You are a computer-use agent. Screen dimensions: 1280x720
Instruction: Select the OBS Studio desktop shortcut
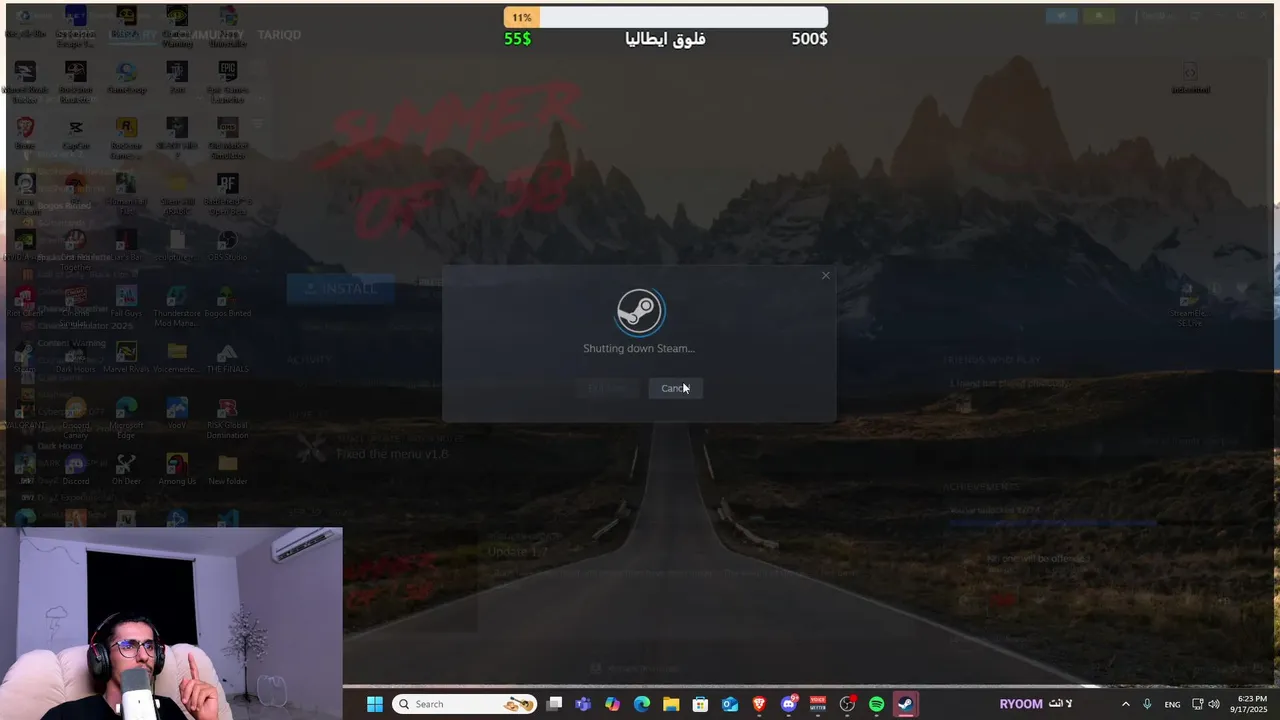228,247
